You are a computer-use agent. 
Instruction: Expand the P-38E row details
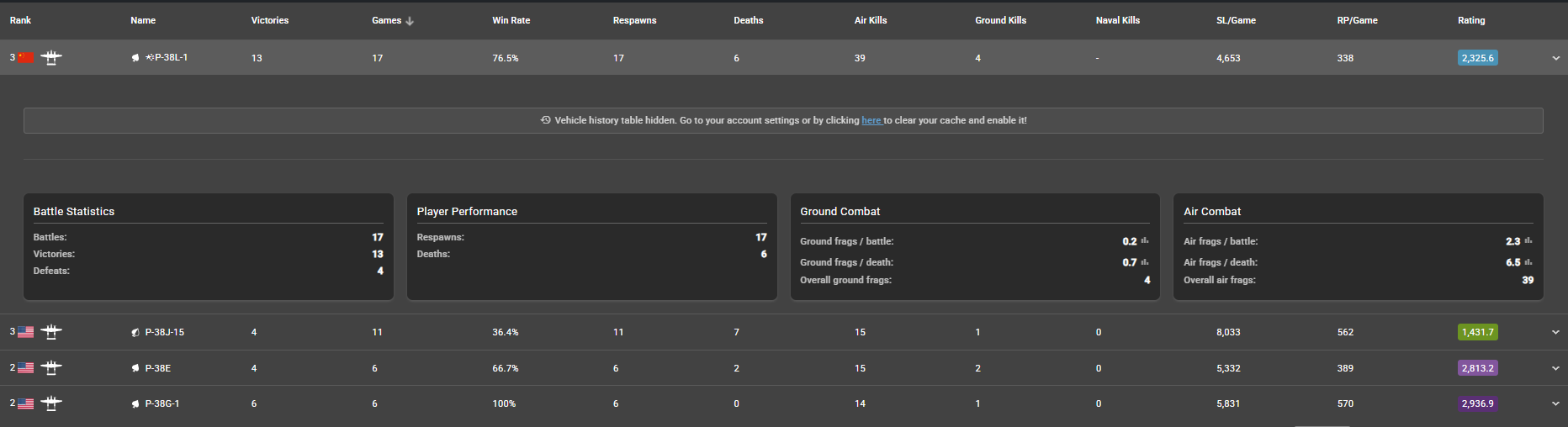tap(1555, 368)
